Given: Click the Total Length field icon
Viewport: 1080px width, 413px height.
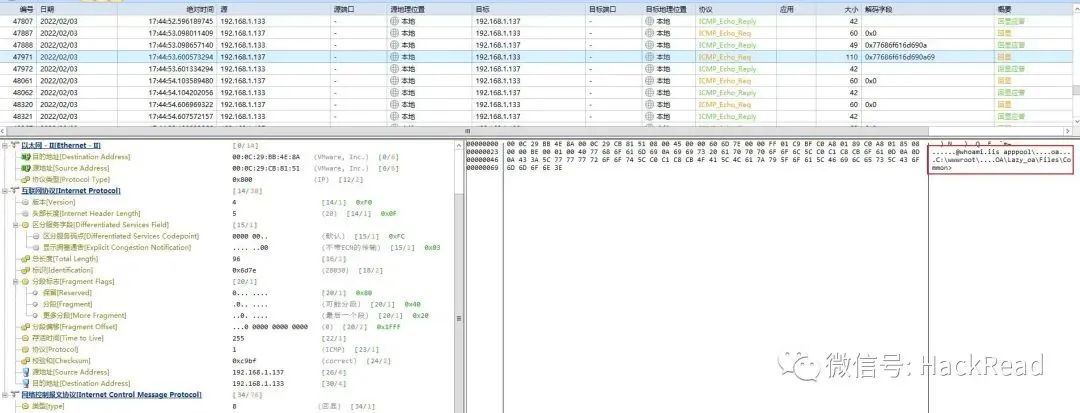Looking at the screenshot, I should point(25,259).
